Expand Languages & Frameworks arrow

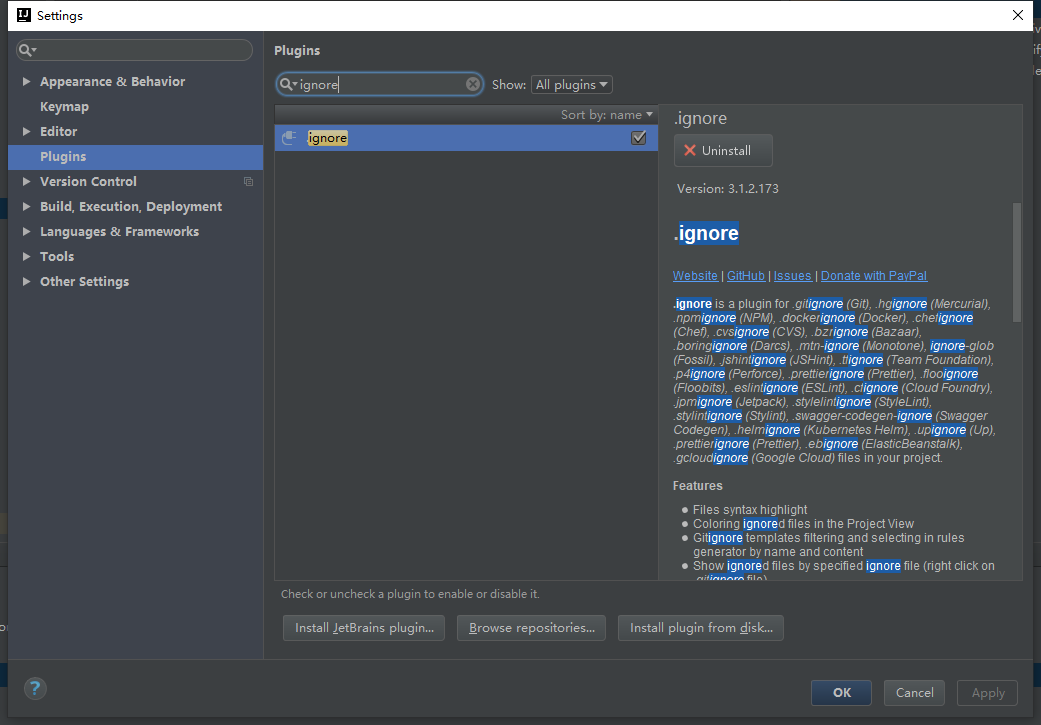(x=27, y=231)
